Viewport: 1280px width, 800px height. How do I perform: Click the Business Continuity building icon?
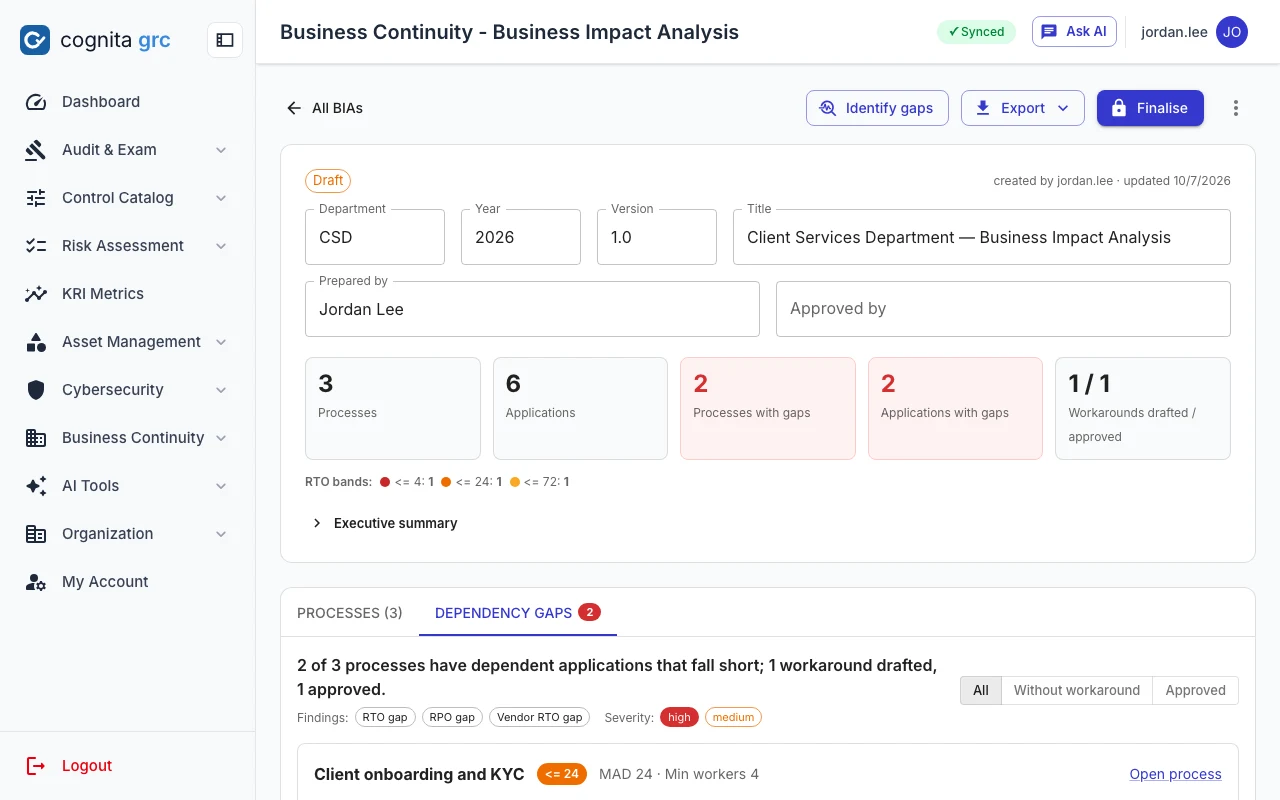36,438
